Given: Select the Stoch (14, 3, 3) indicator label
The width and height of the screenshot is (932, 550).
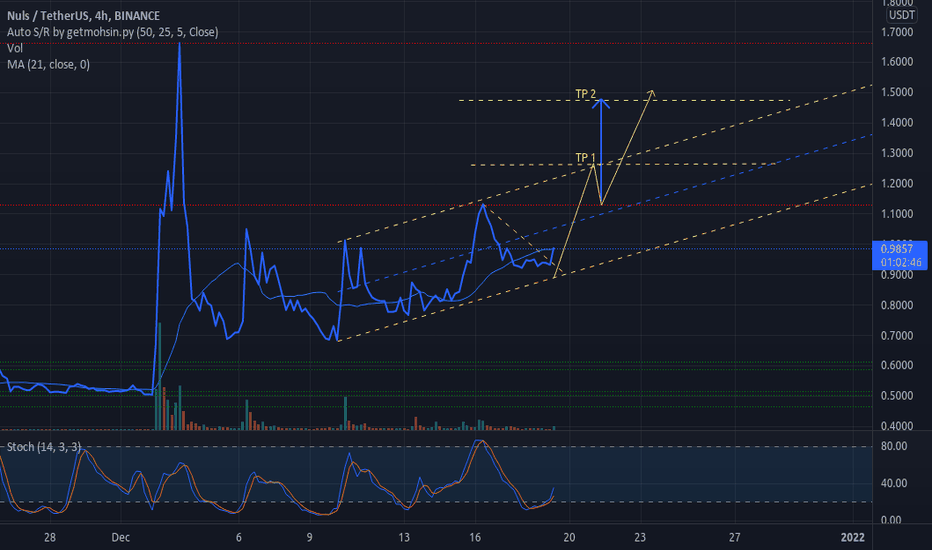Looking at the screenshot, I should [x=44, y=447].
